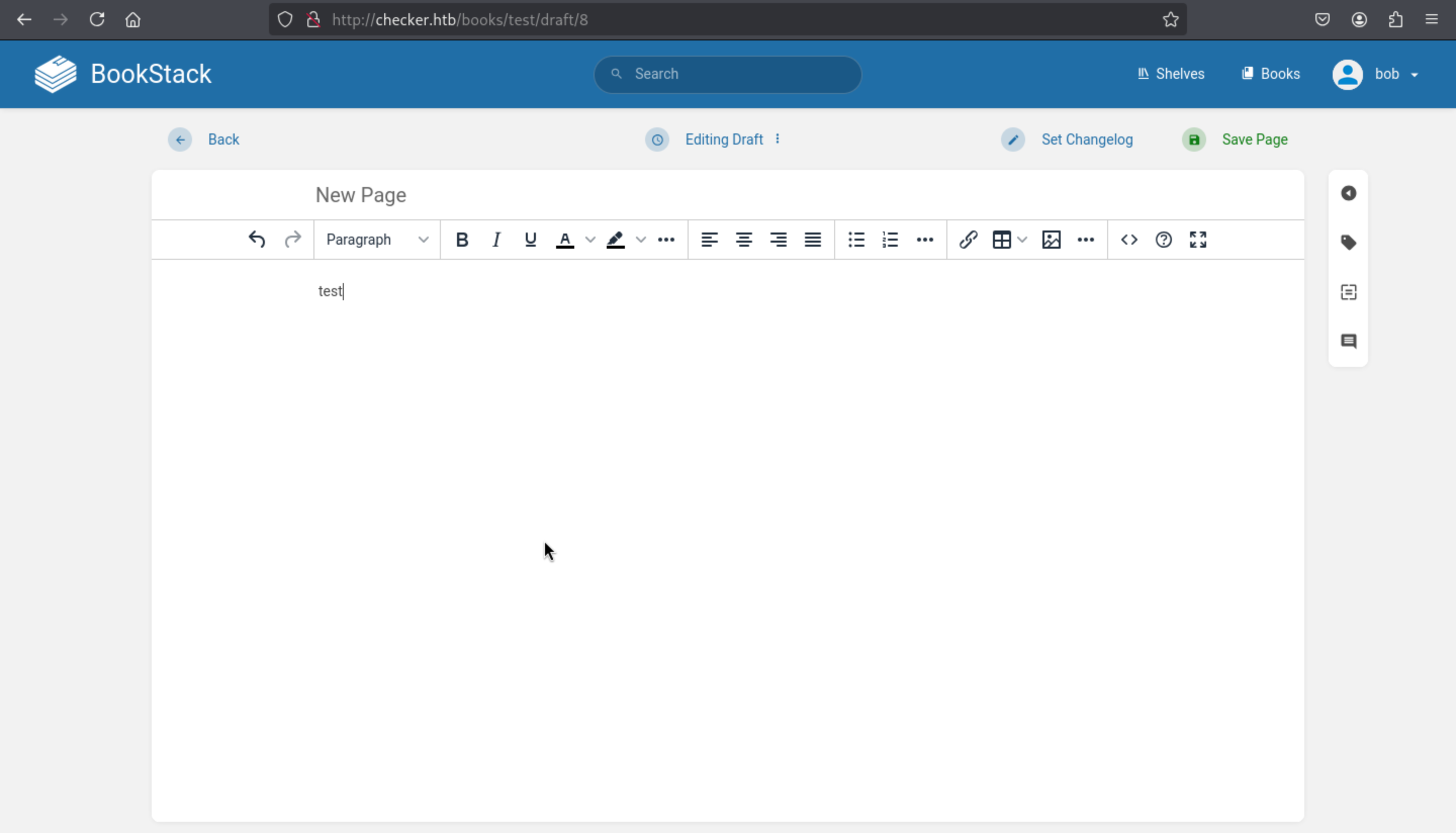Open the comments sidebar icon
The height and width of the screenshot is (833, 1456).
1348,342
